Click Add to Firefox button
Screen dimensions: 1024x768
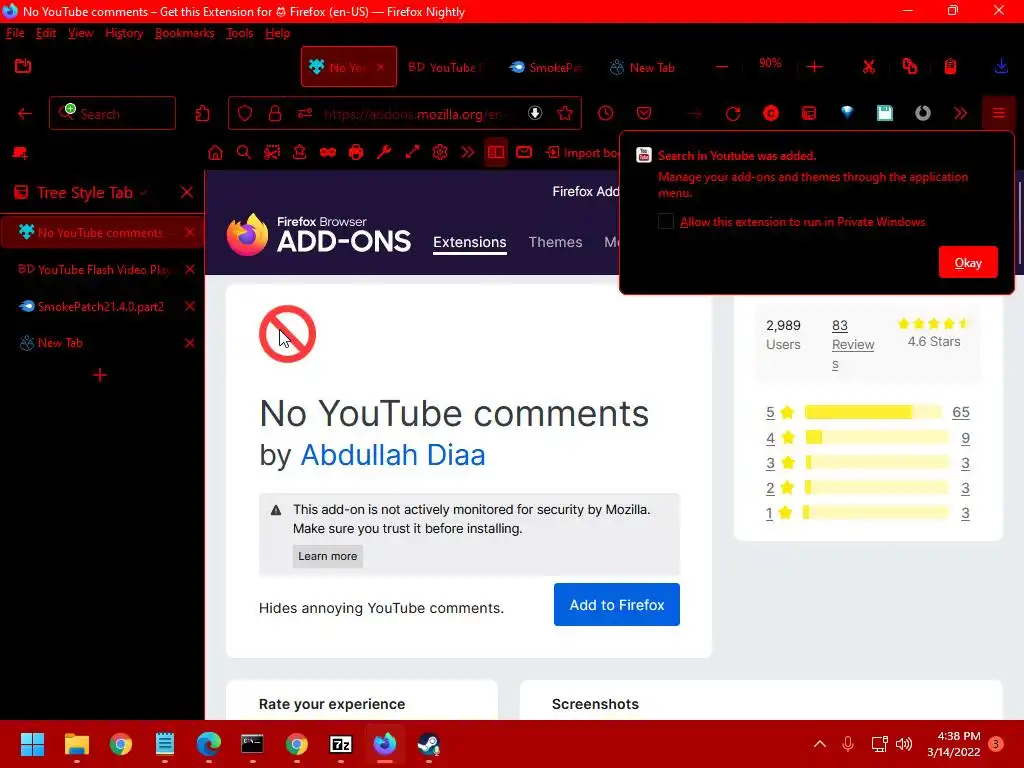[616, 605]
